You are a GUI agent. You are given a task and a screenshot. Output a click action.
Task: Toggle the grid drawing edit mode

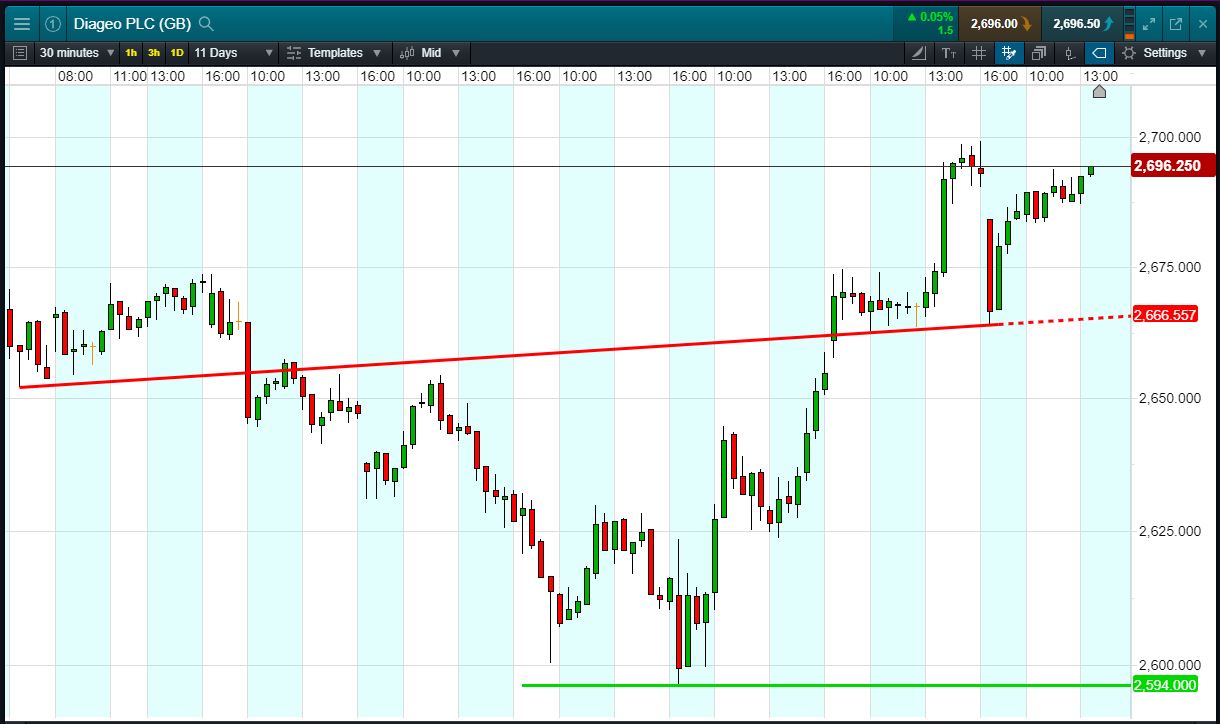(1009, 53)
